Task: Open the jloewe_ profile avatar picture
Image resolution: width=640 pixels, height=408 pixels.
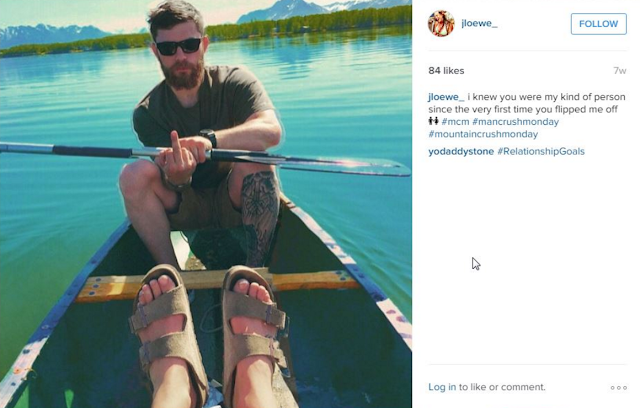Action: [x=441, y=24]
